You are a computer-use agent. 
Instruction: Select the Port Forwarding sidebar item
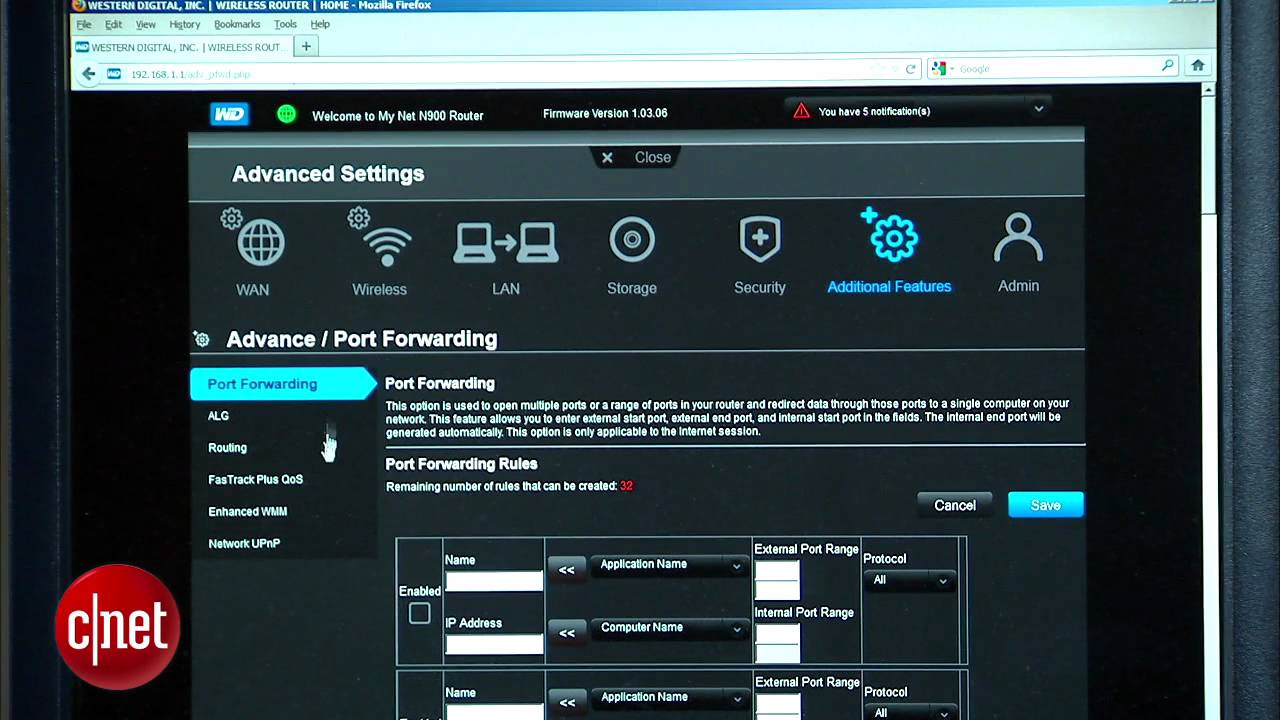(283, 384)
